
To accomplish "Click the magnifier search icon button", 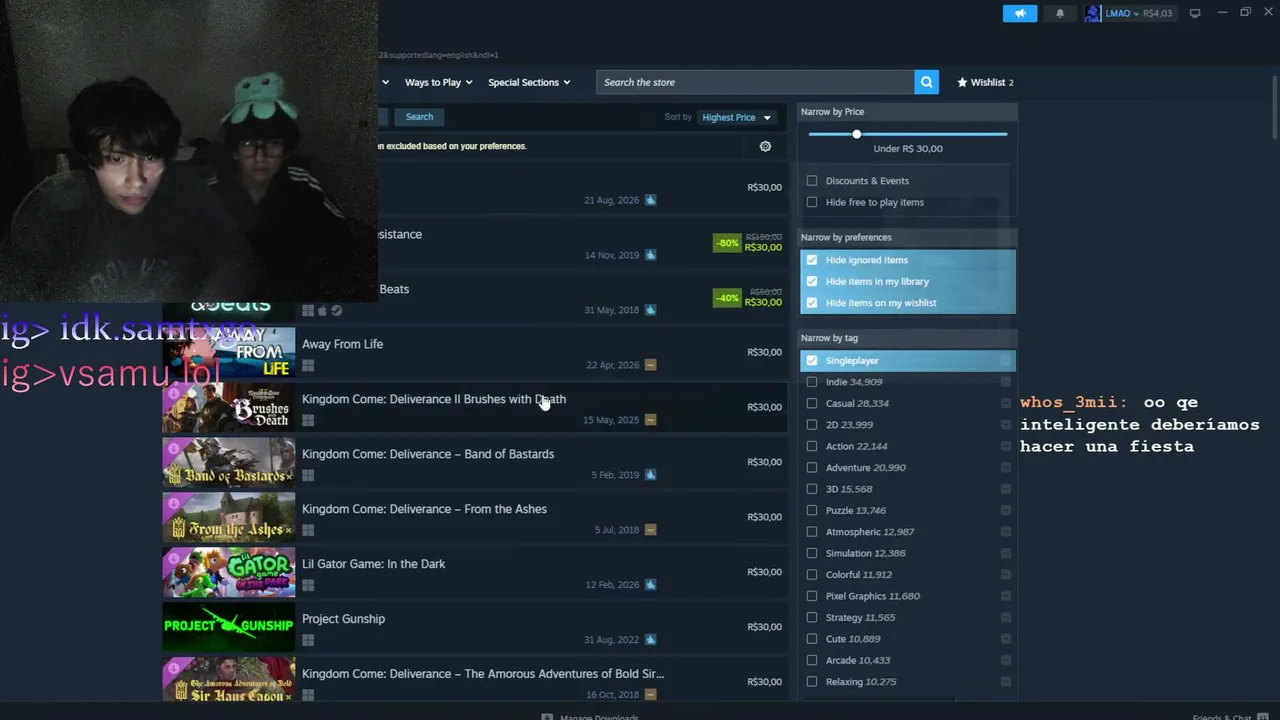I will tap(927, 82).
